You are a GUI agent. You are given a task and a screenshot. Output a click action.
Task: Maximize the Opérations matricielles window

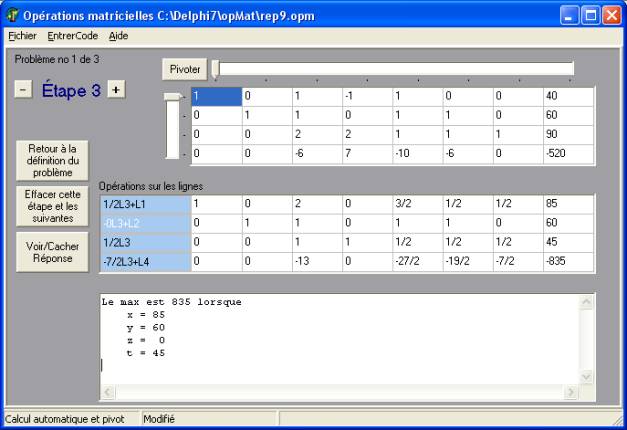(591, 16)
